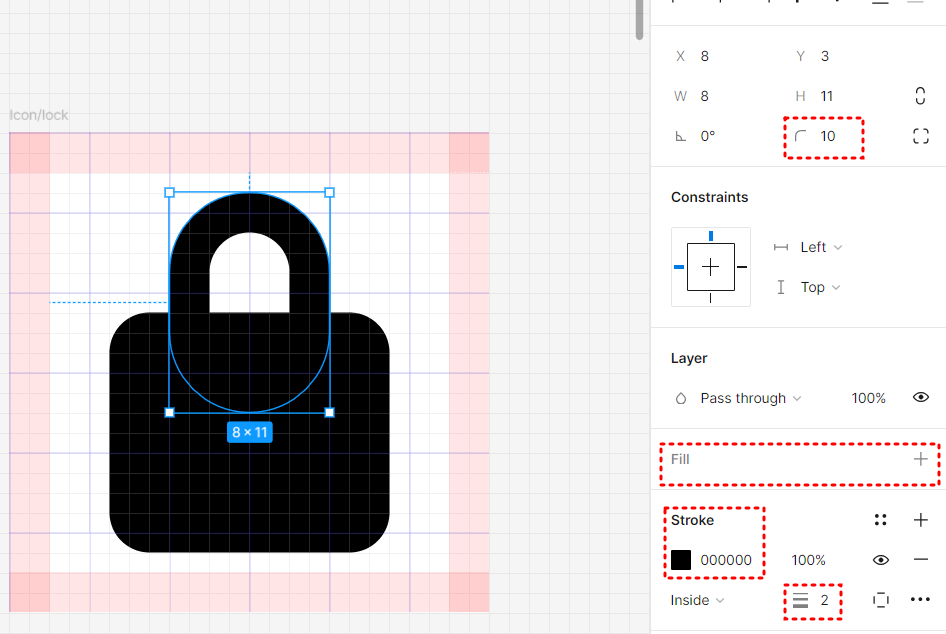Viewport: 946px width, 634px height.
Task: Click the constrain proportions link icon
Action: (x=920, y=96)
